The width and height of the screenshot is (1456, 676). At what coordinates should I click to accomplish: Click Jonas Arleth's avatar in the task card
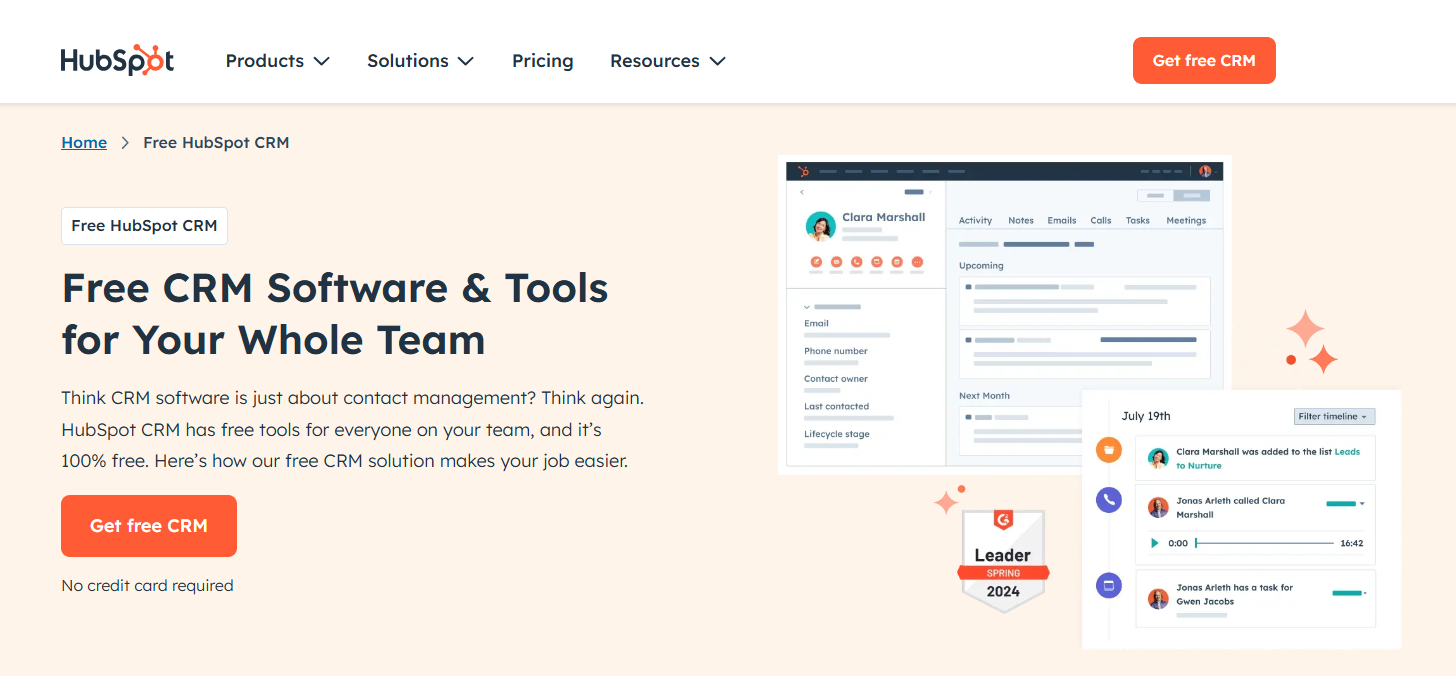pyautogui.click(x=1159, y=599)
